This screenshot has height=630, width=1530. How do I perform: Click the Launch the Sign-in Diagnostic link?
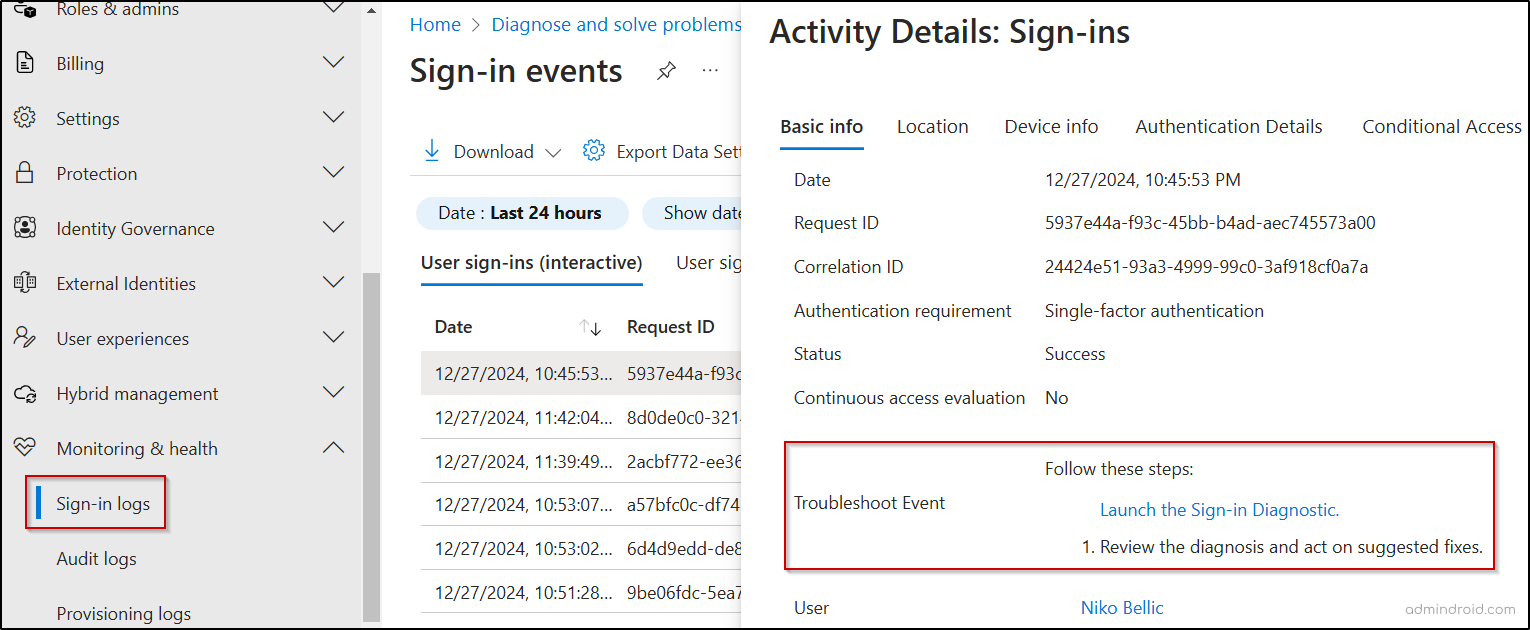point(1219,509)
